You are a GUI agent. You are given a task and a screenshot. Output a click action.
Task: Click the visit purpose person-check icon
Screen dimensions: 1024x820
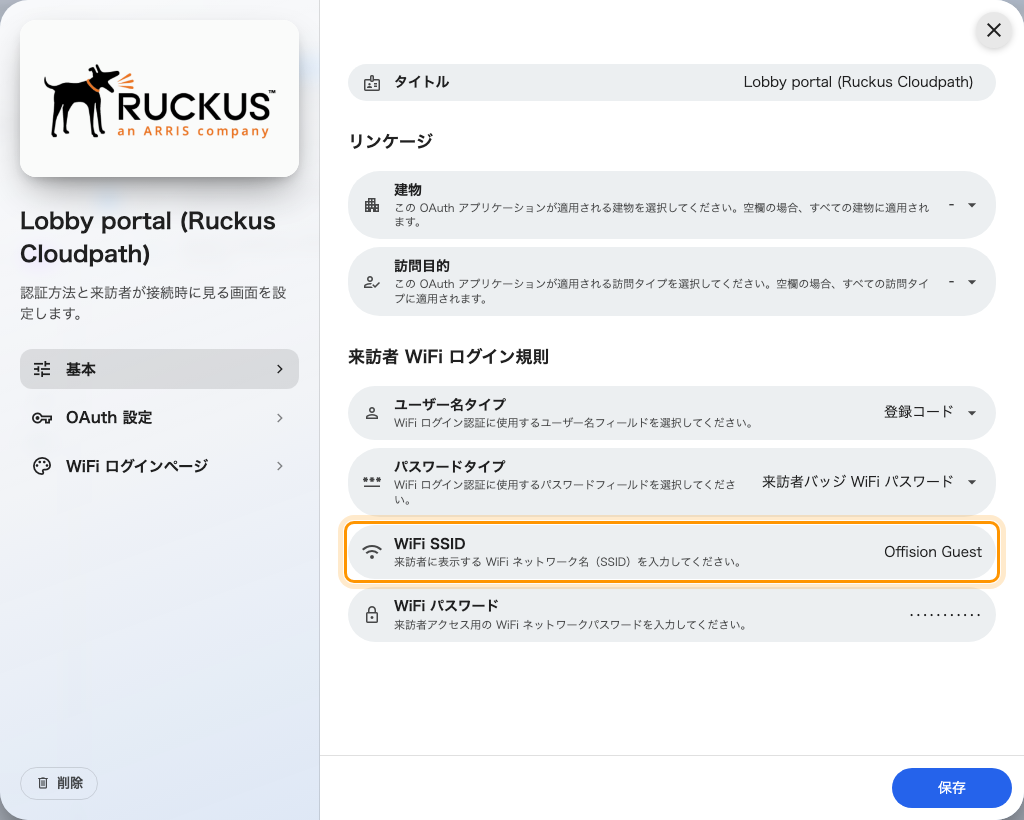pyautogui.click(x=372, y=282)
